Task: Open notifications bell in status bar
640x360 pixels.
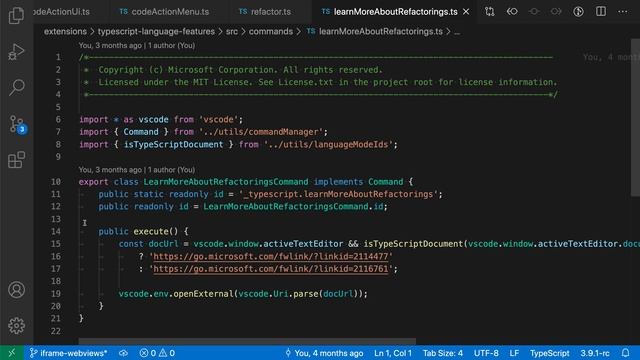Action: tap(625, 353)
